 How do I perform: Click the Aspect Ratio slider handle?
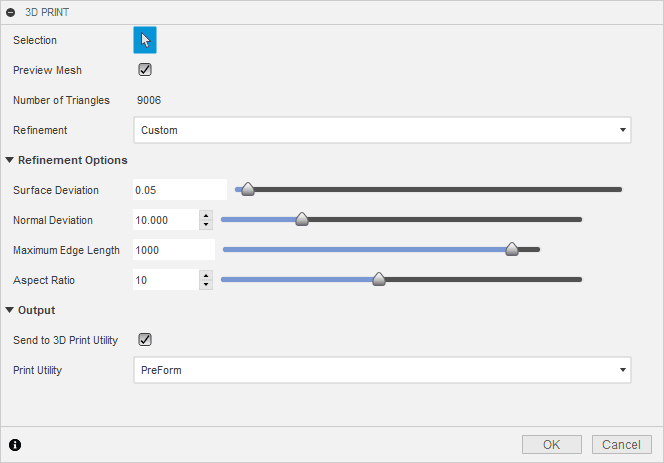point(379,280)
